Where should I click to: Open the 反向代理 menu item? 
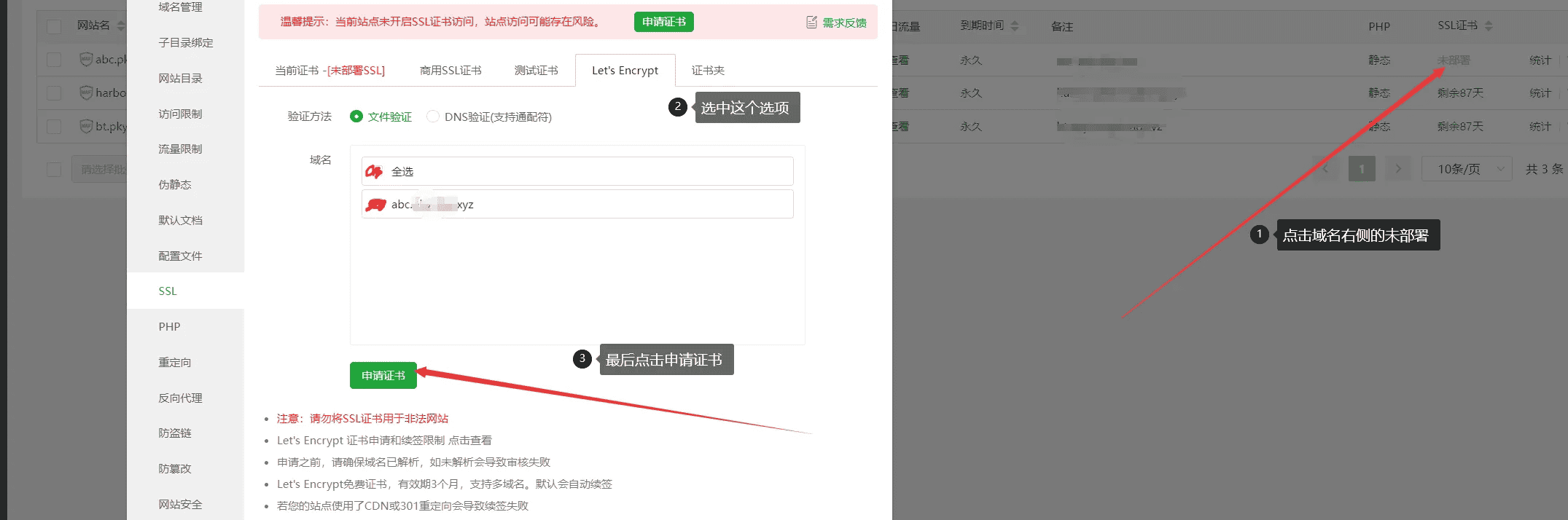[180, 398]
